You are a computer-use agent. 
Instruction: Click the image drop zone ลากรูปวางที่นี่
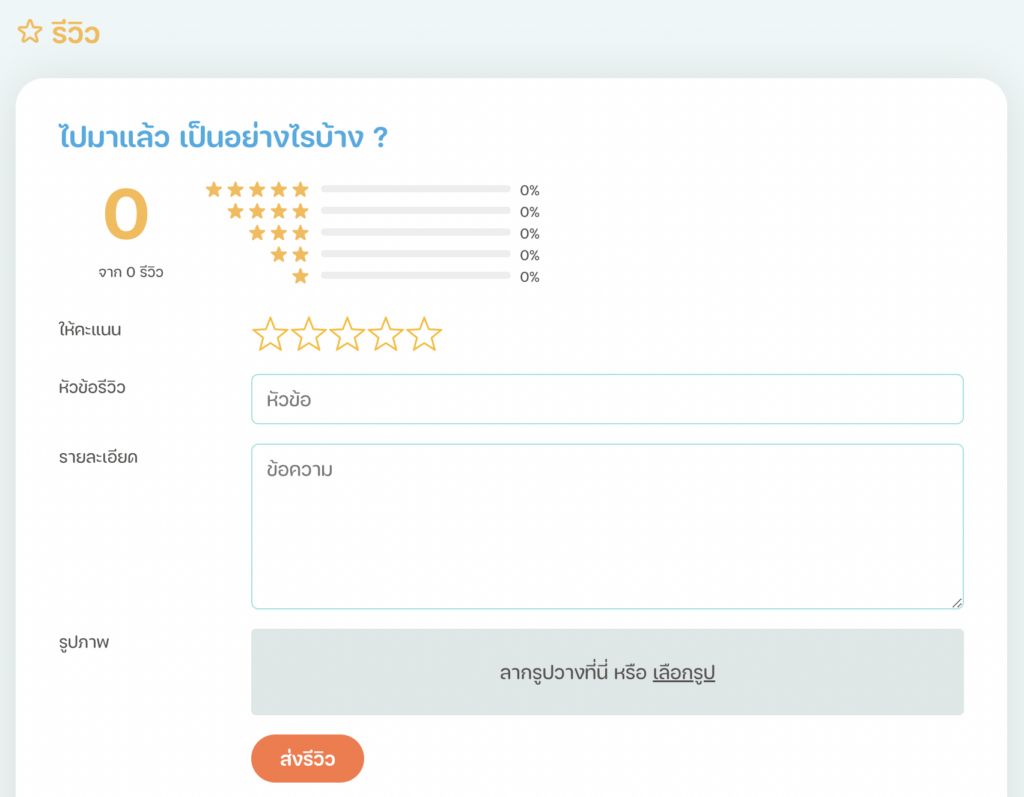[x=607, y=672]
